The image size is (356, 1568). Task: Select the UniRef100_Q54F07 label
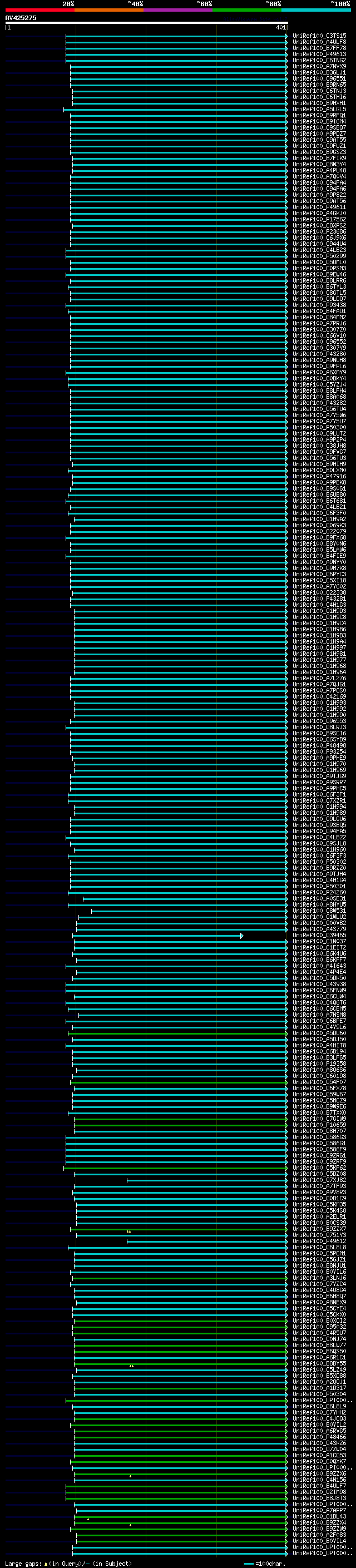[319, 1082]
